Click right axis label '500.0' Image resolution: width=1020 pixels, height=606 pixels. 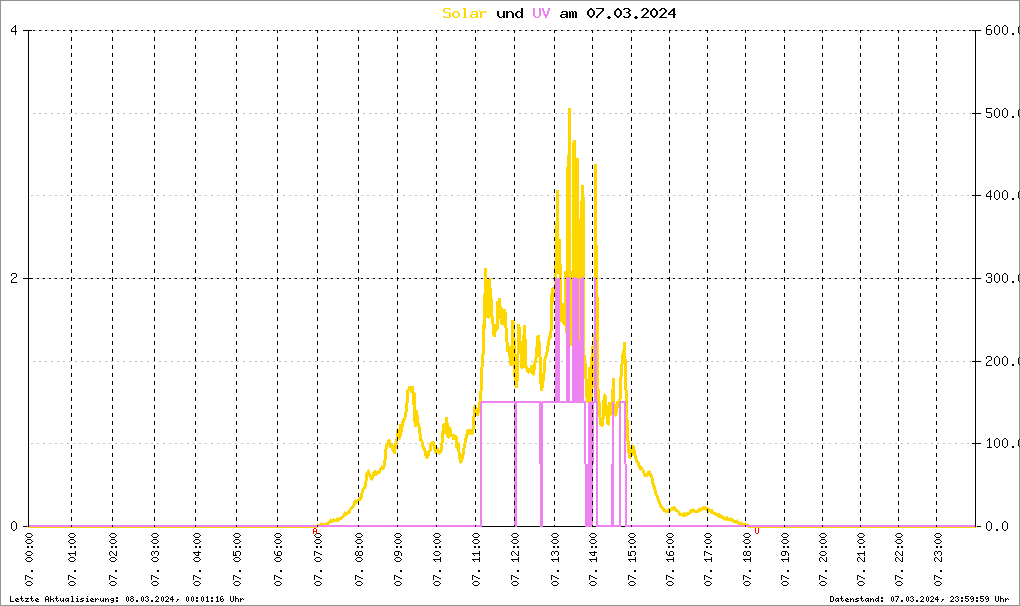click(1000, 113)
